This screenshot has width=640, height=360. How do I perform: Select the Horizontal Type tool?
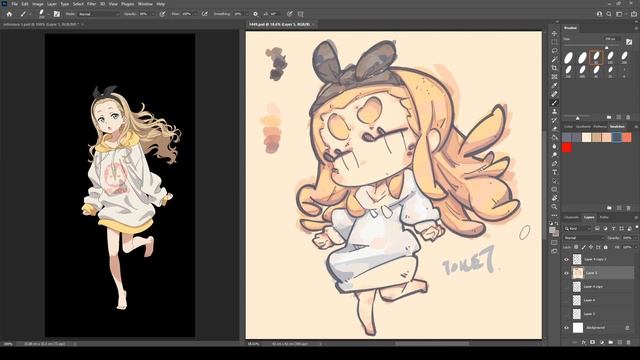click(554, 172)
